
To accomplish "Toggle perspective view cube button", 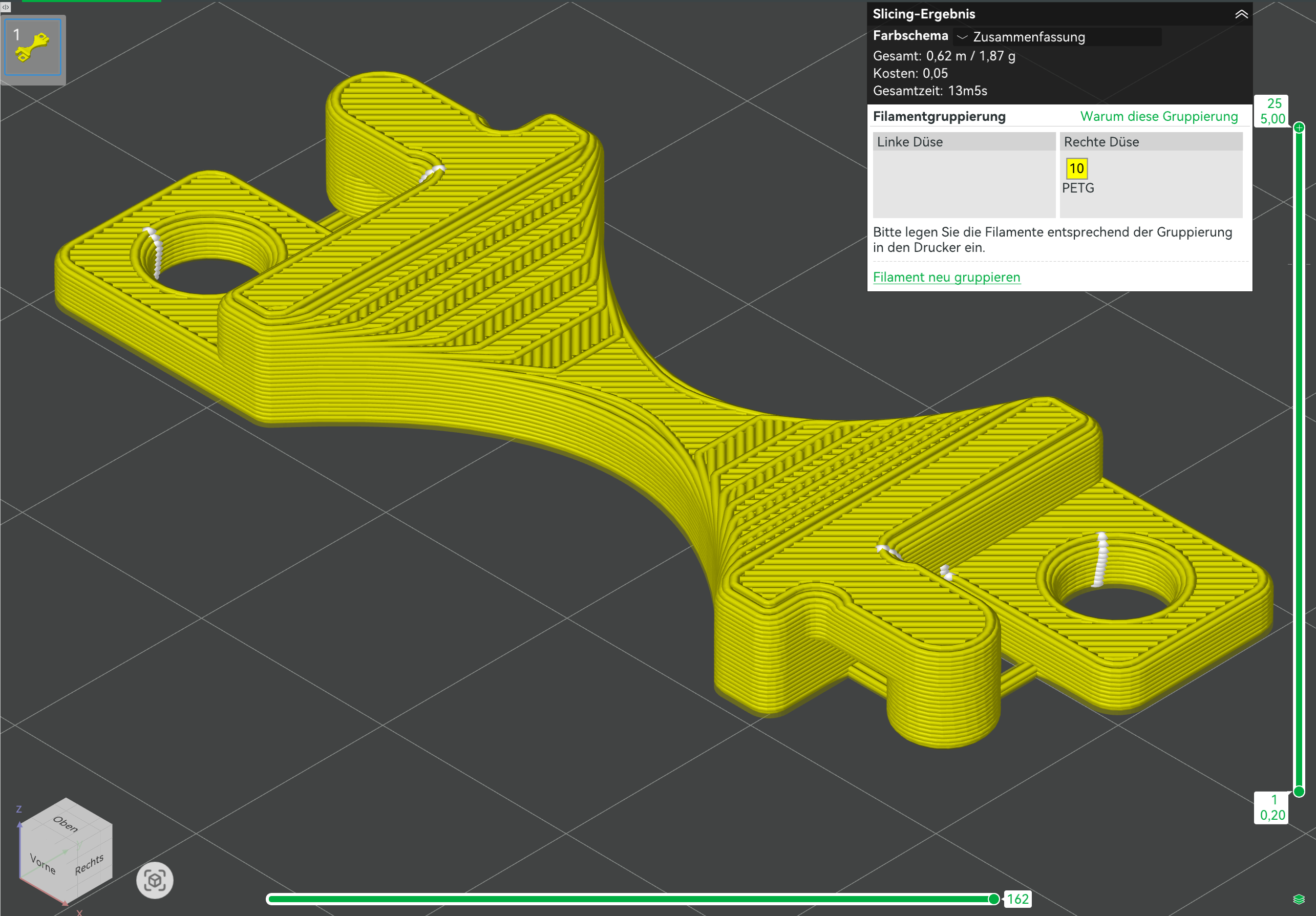I will click(x=155, y=881).
